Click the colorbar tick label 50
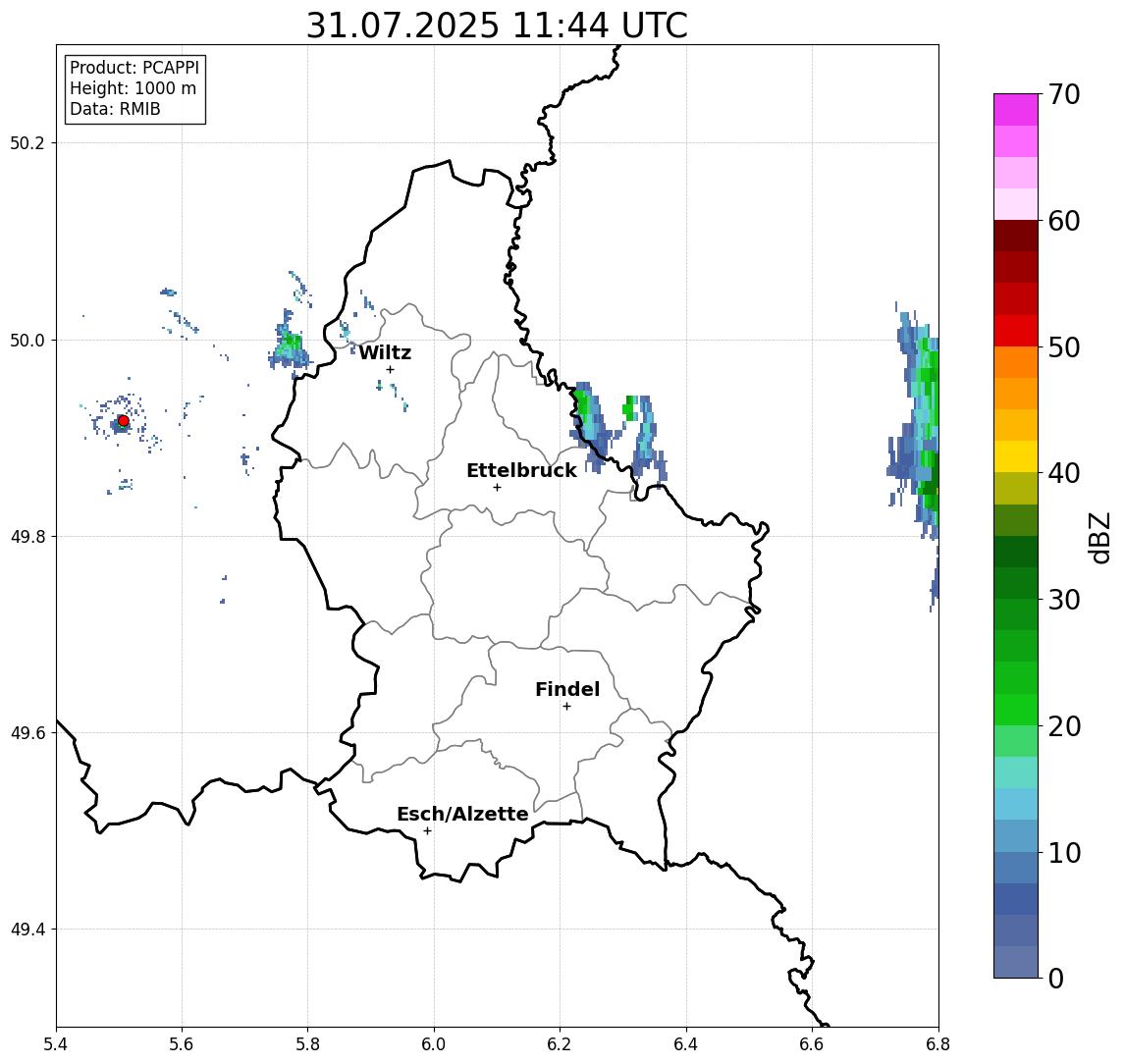 pyautogui.click(x=1064, y=347)
